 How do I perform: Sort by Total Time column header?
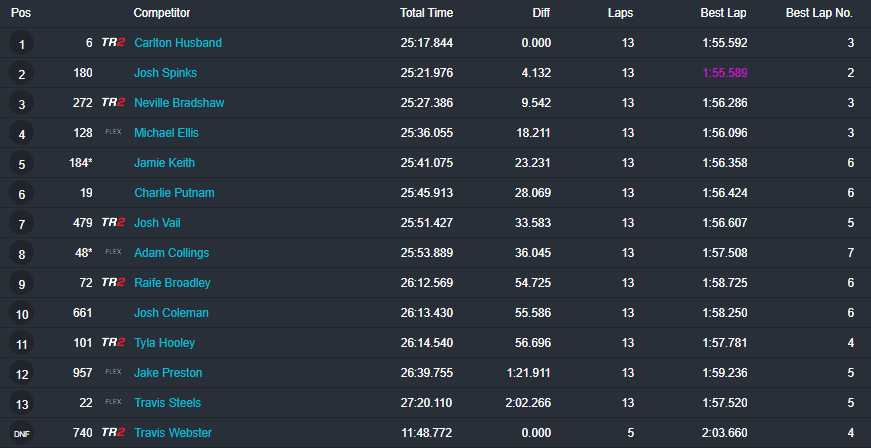click(427, 13)
